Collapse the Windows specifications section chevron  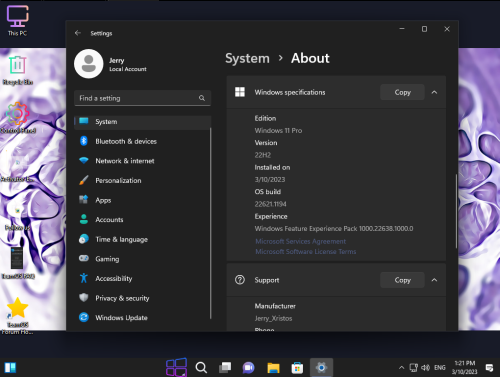point(434,92)
